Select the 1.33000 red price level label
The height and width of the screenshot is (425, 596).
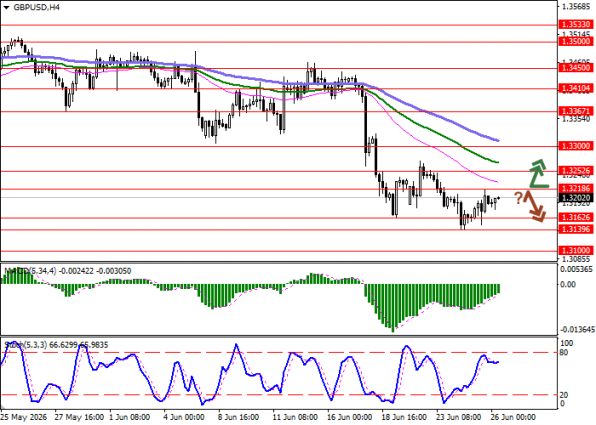point(575,146)
